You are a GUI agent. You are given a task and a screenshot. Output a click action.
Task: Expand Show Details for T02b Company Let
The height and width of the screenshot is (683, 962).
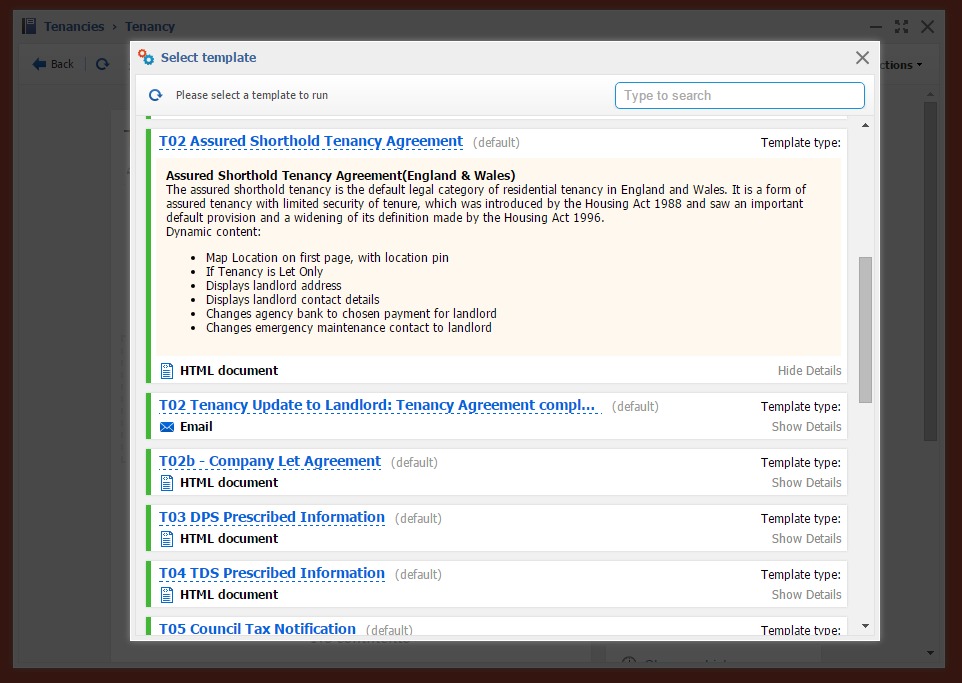(x=806, y=483)
